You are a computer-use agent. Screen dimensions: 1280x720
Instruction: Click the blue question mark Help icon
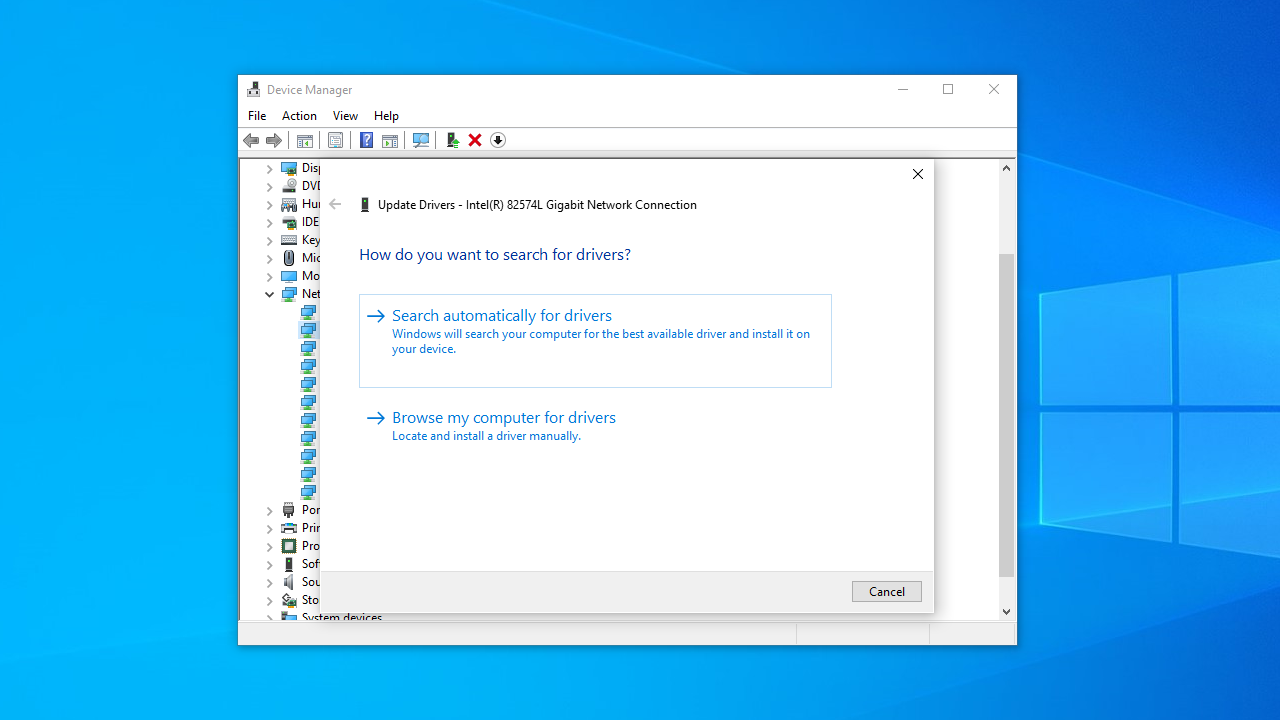click(366, 141)
